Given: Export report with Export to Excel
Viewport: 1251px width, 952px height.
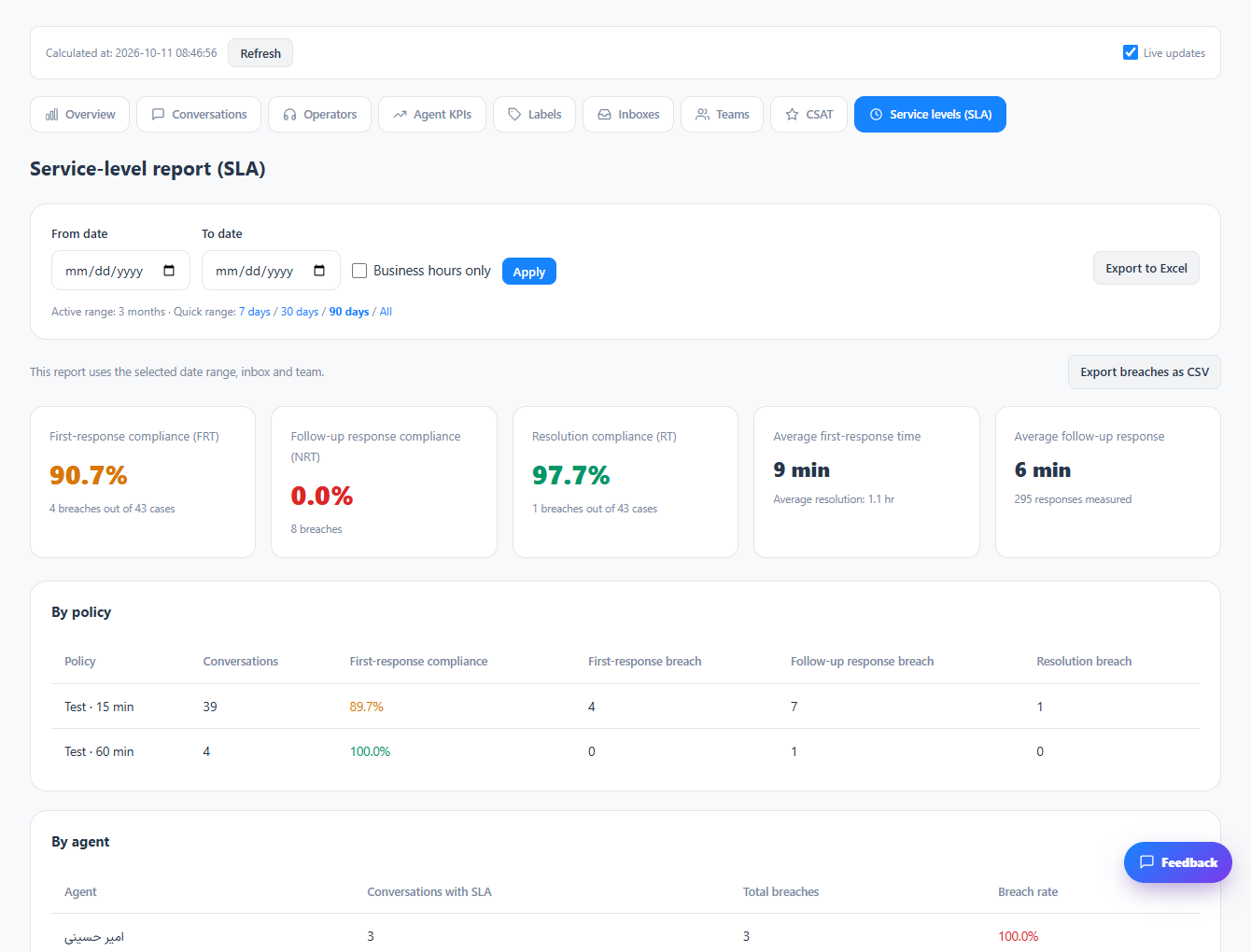Looking at the screenshot, I should [1146, 268].
